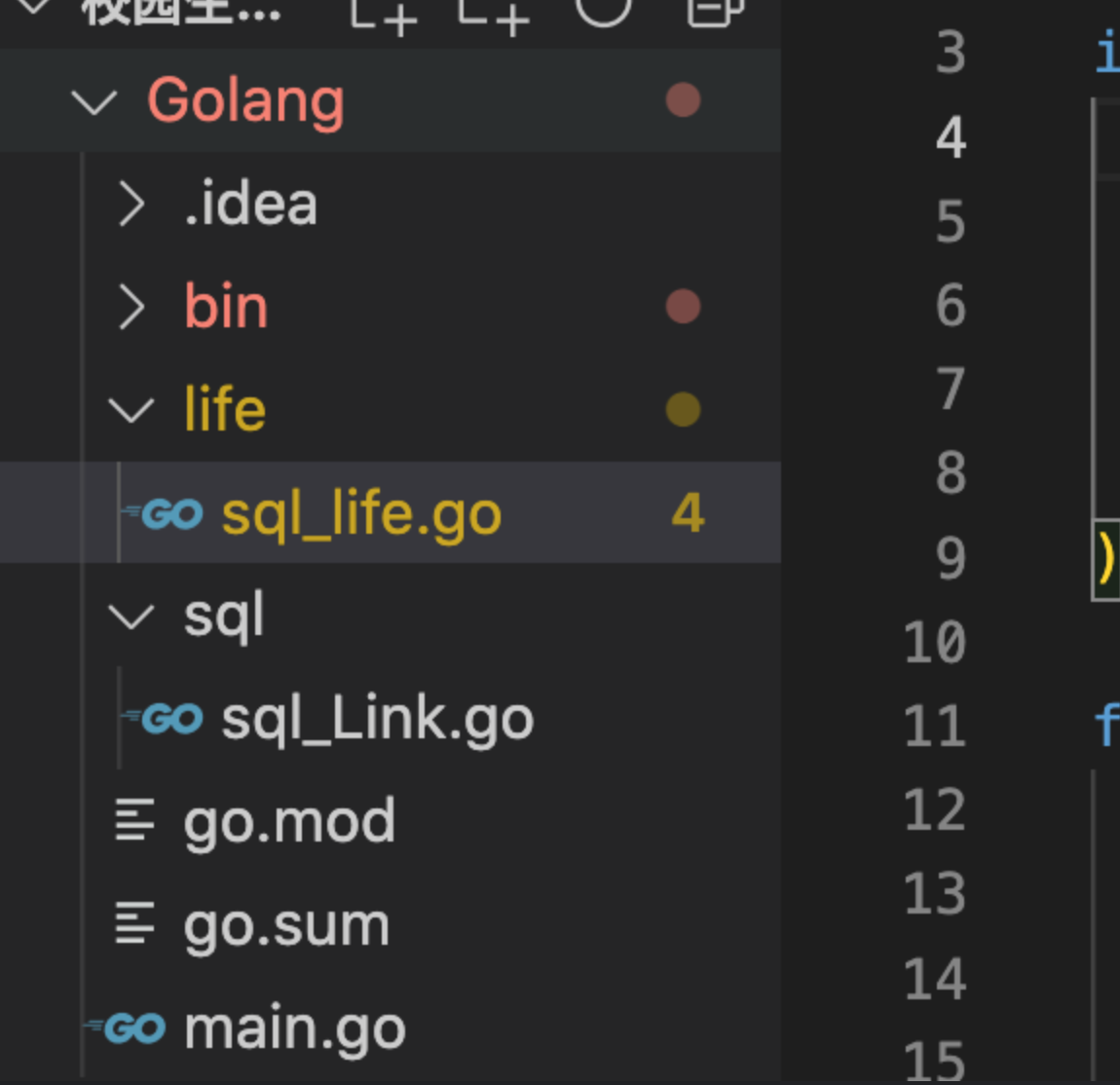This screenshot has height=1085, width=1120.
Task: Open main.go from the file tree
Action: pyautogui.click(x=294, y=1028)
